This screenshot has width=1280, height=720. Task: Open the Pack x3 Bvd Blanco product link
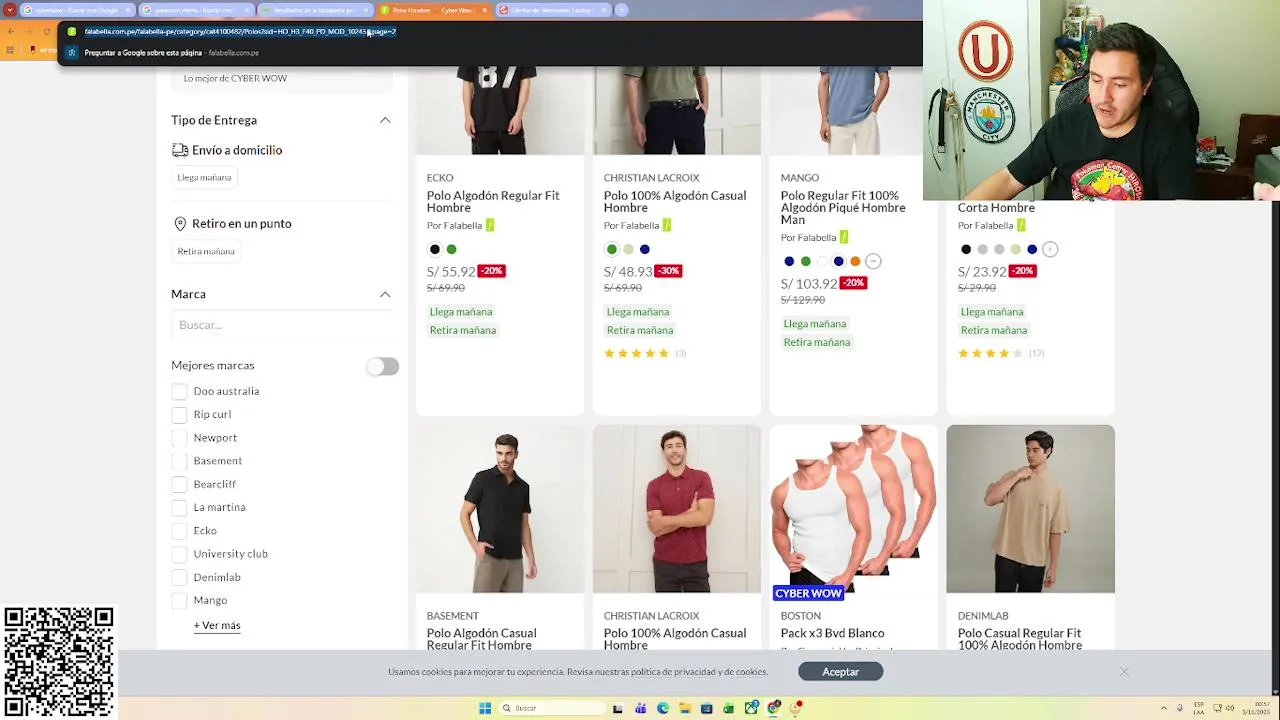click(832, 633)
